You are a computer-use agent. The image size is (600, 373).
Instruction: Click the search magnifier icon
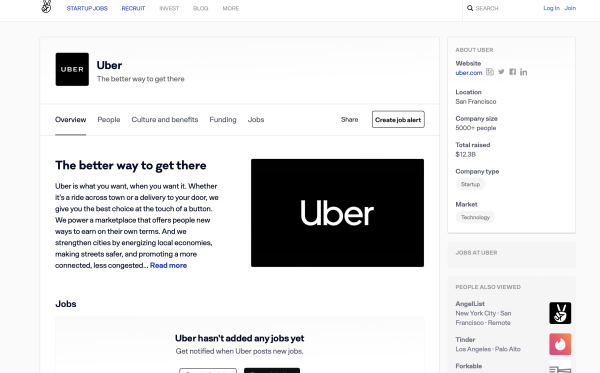point(470,8)
